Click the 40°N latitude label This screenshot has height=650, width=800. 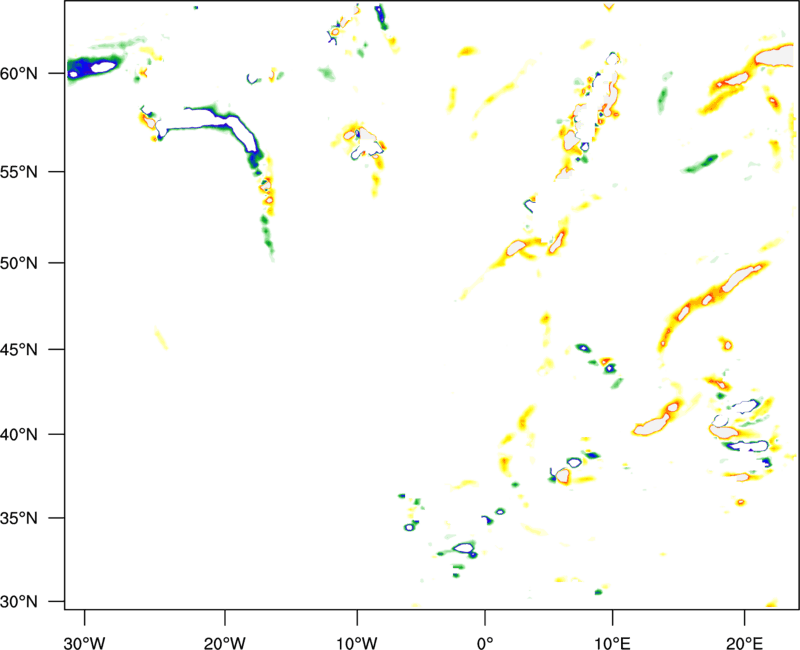click(19, 434)
